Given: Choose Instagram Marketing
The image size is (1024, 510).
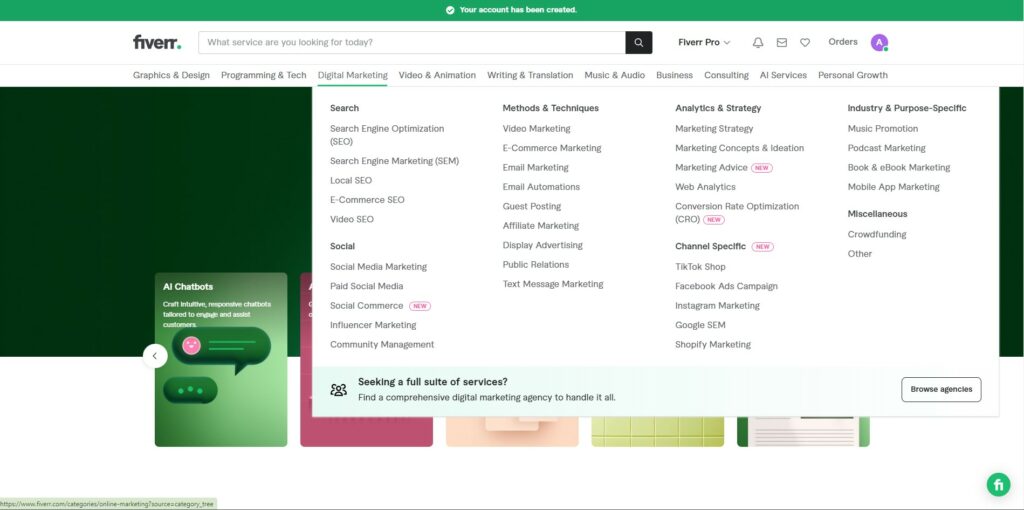Looking at the screenshot, I should (x=717, y=306).
